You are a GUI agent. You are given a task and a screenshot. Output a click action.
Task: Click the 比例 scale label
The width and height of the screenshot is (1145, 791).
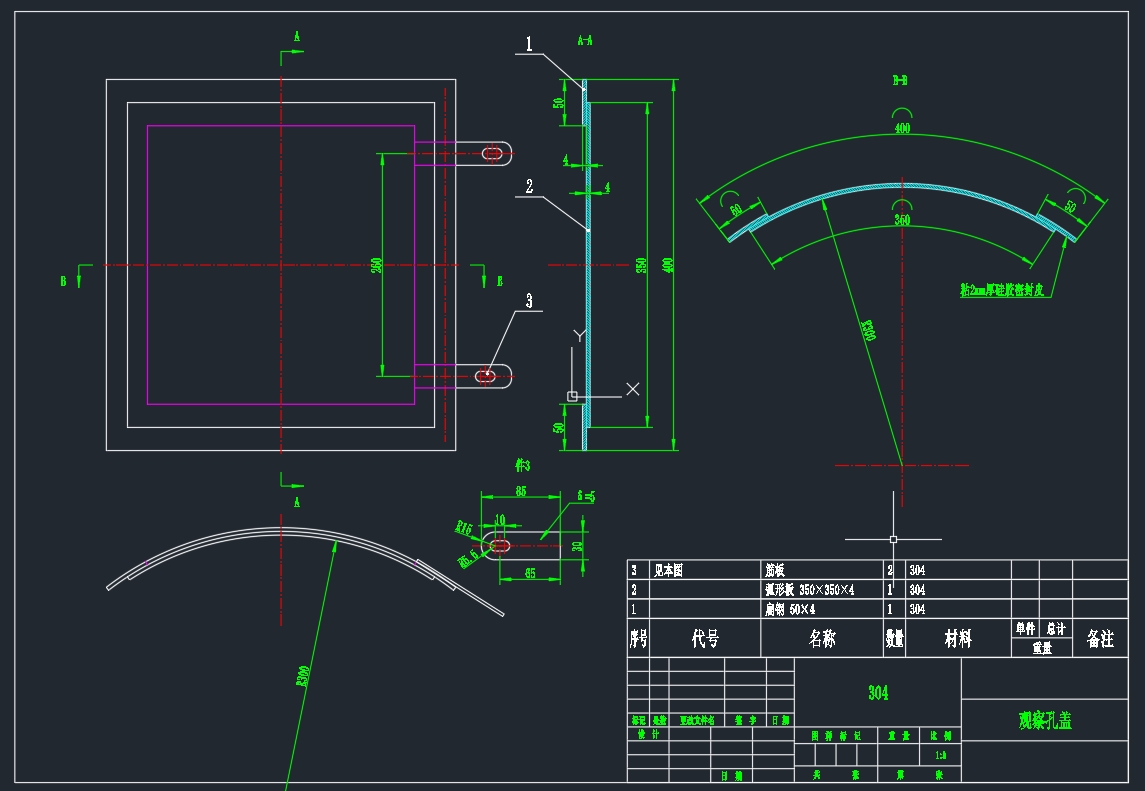tap(941, 736)
